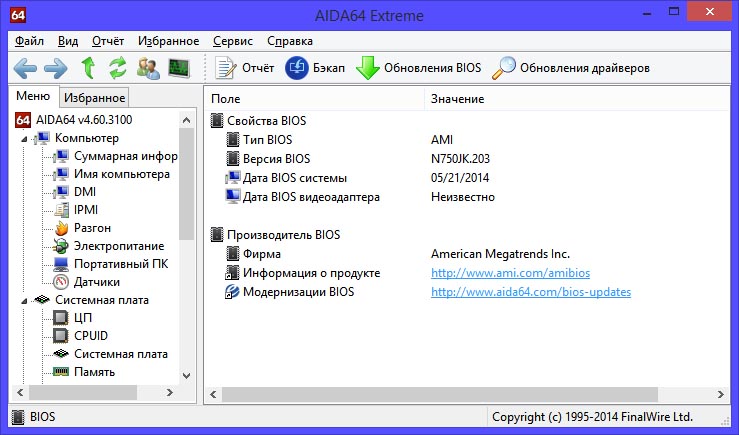The image size is (739, 435).
Task: Click tree panel scroll-left arrow
Action: click(x=20, y=392)
